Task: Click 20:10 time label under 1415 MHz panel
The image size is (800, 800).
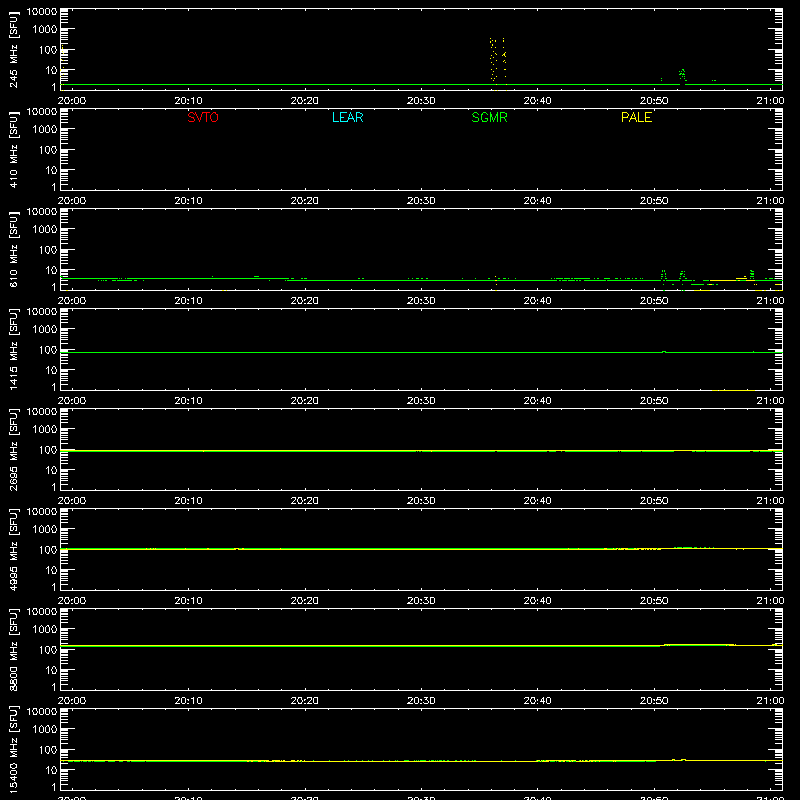Action: click(x=188, y=401)
